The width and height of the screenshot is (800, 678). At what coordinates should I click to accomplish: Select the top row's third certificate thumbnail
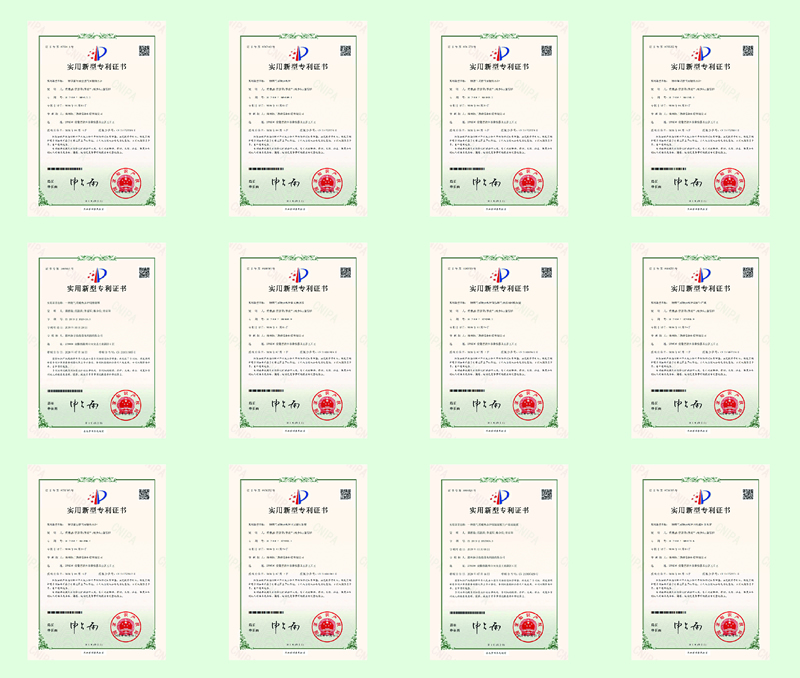point(499,119)
